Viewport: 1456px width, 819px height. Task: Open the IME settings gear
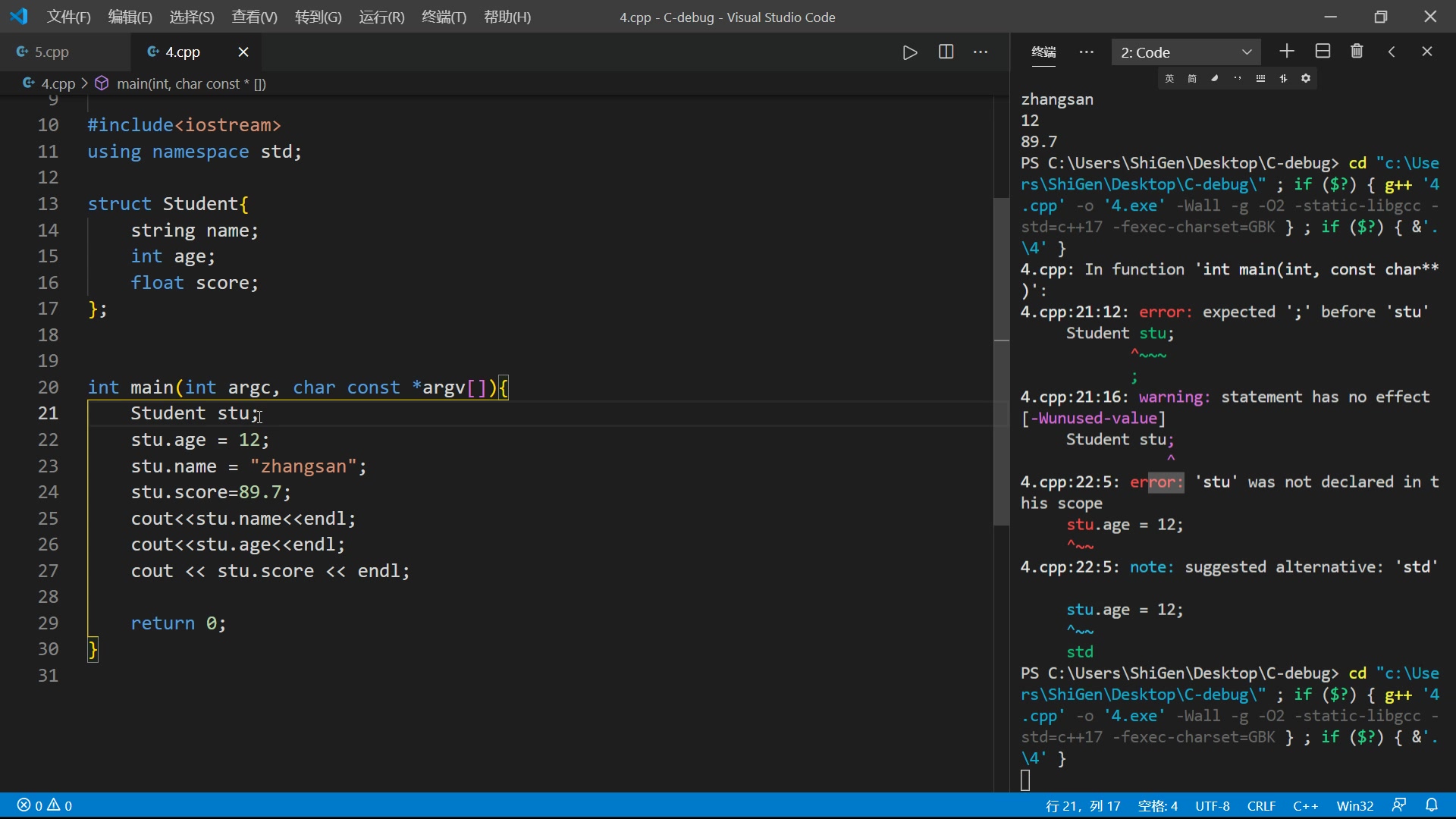(1306, 78)
